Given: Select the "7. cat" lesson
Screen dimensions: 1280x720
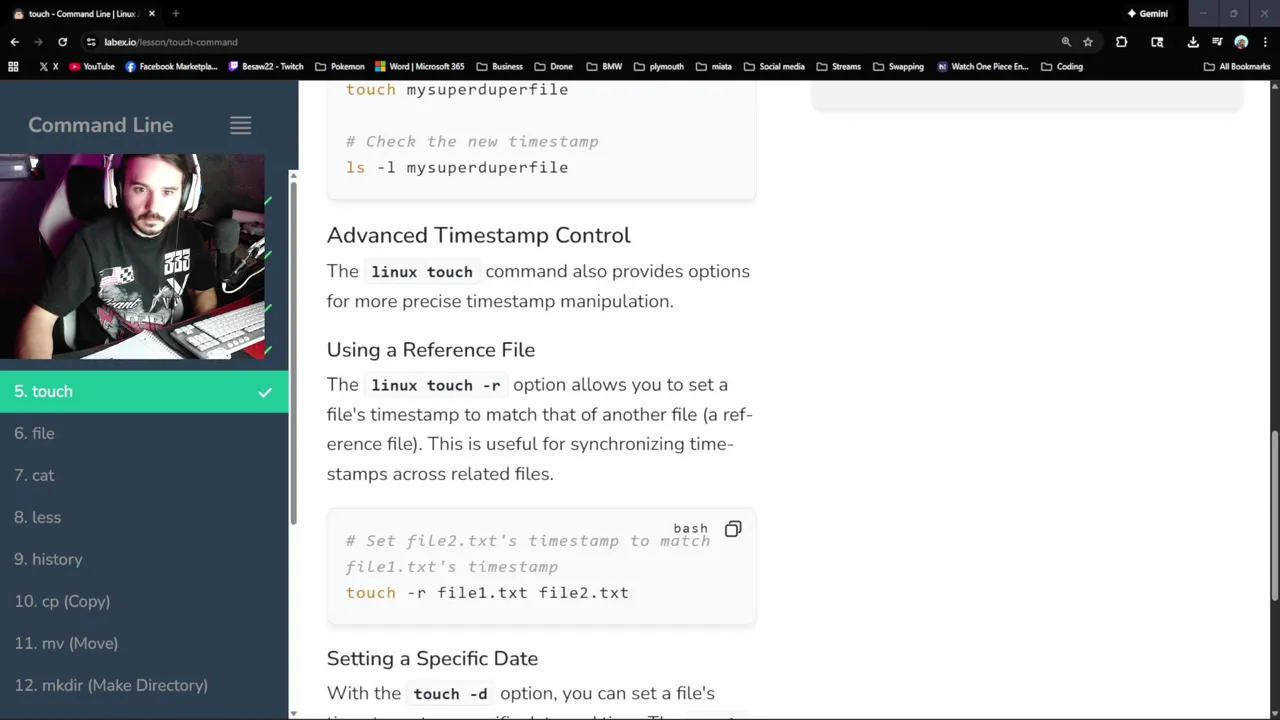Looking at the screenshot, I should point(35,475).
